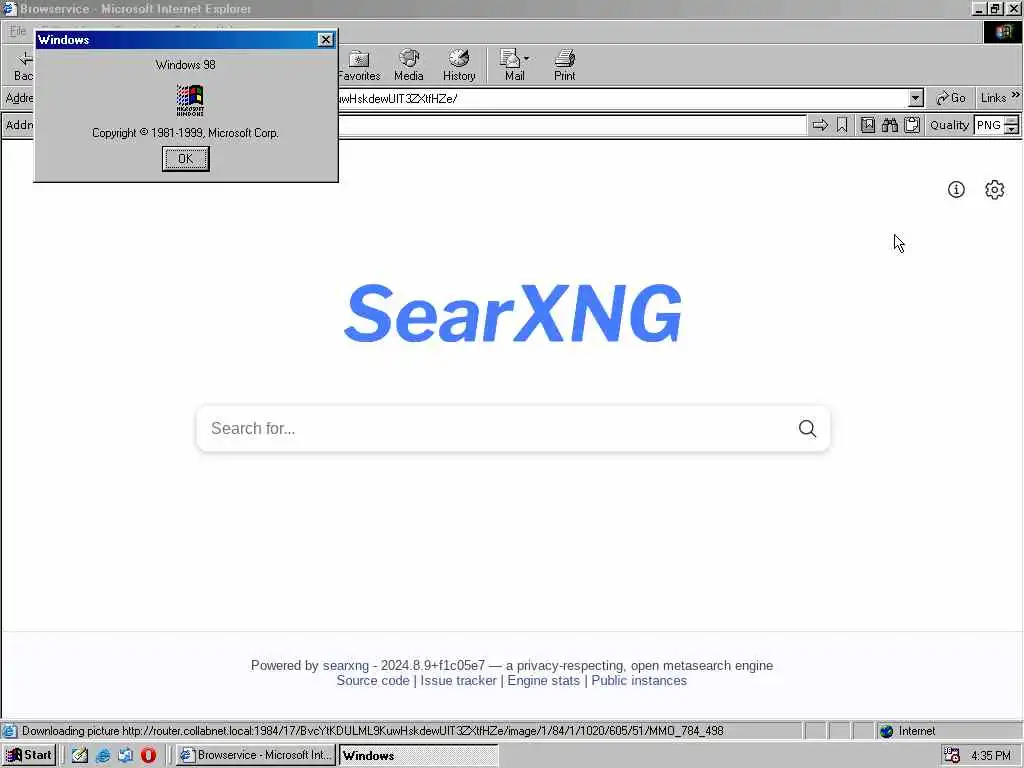Click the Browservice binoculars find icon
Viewport: 1024px width, 768px height.
889,125
